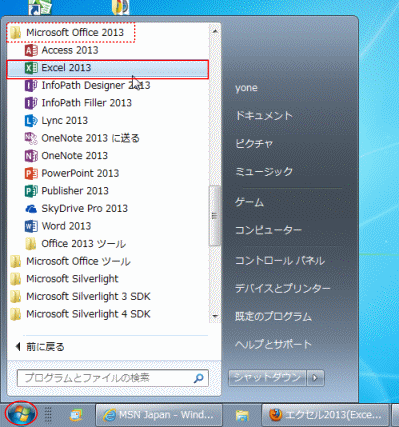Click the program list scroll-up arrow
The width and height of the screenshot is (399, 427).
click(x=215, y=31)
